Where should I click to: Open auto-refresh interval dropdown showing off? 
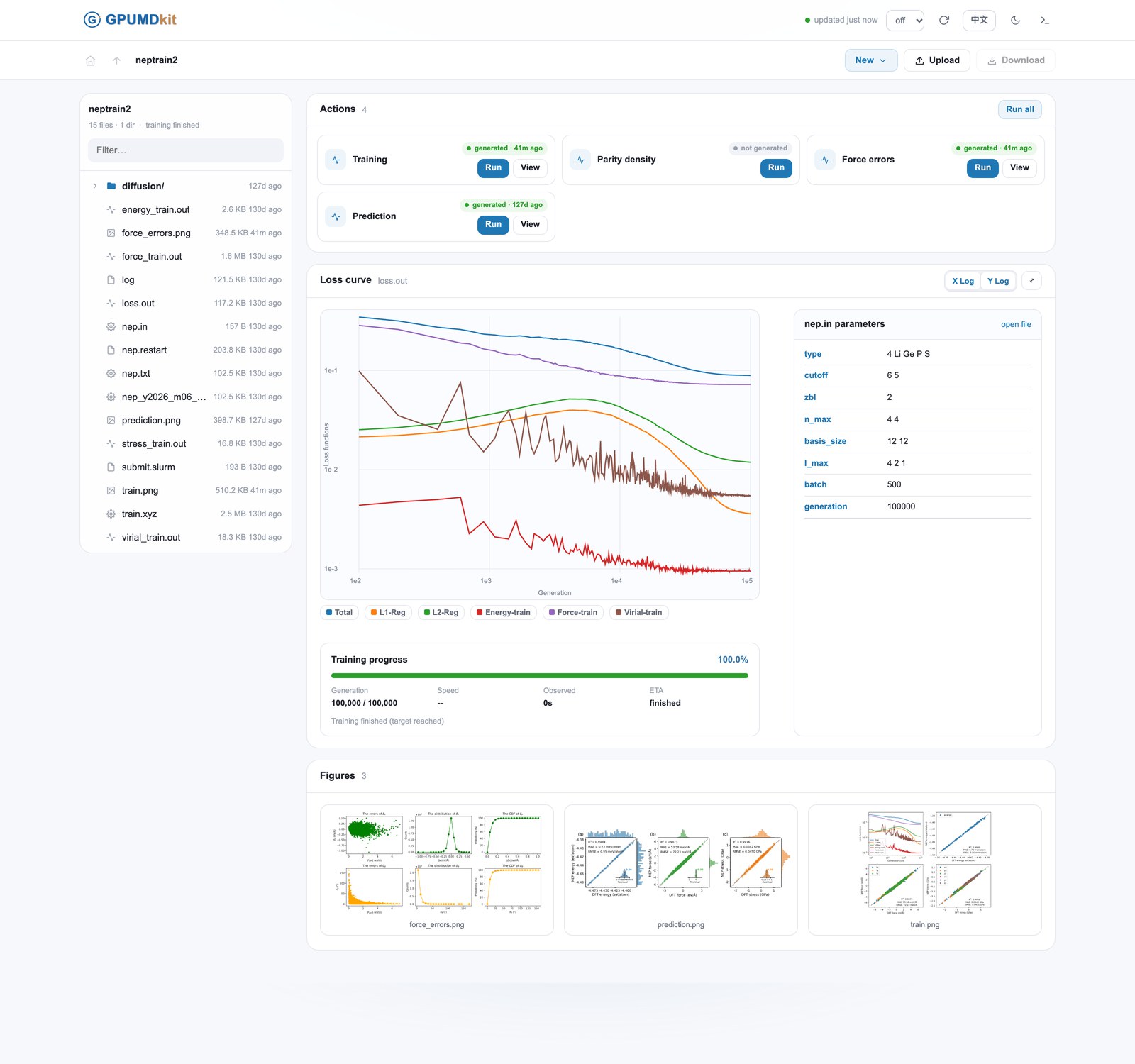click(x=905, y=21)
